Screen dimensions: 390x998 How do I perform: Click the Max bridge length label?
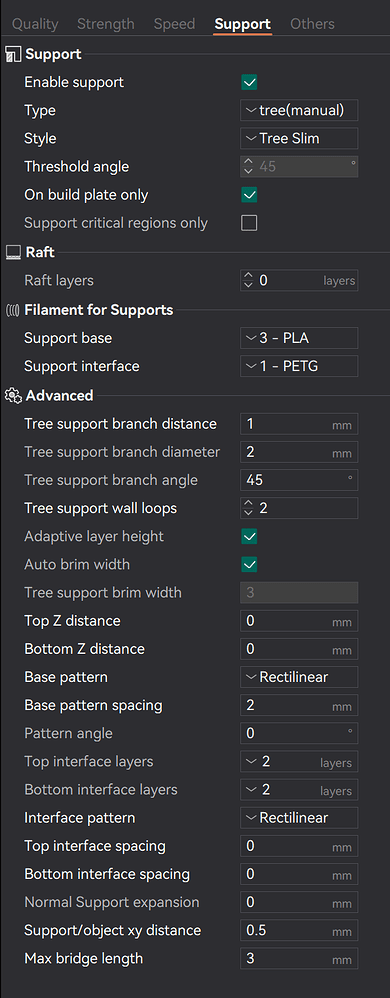click(83, 959)
